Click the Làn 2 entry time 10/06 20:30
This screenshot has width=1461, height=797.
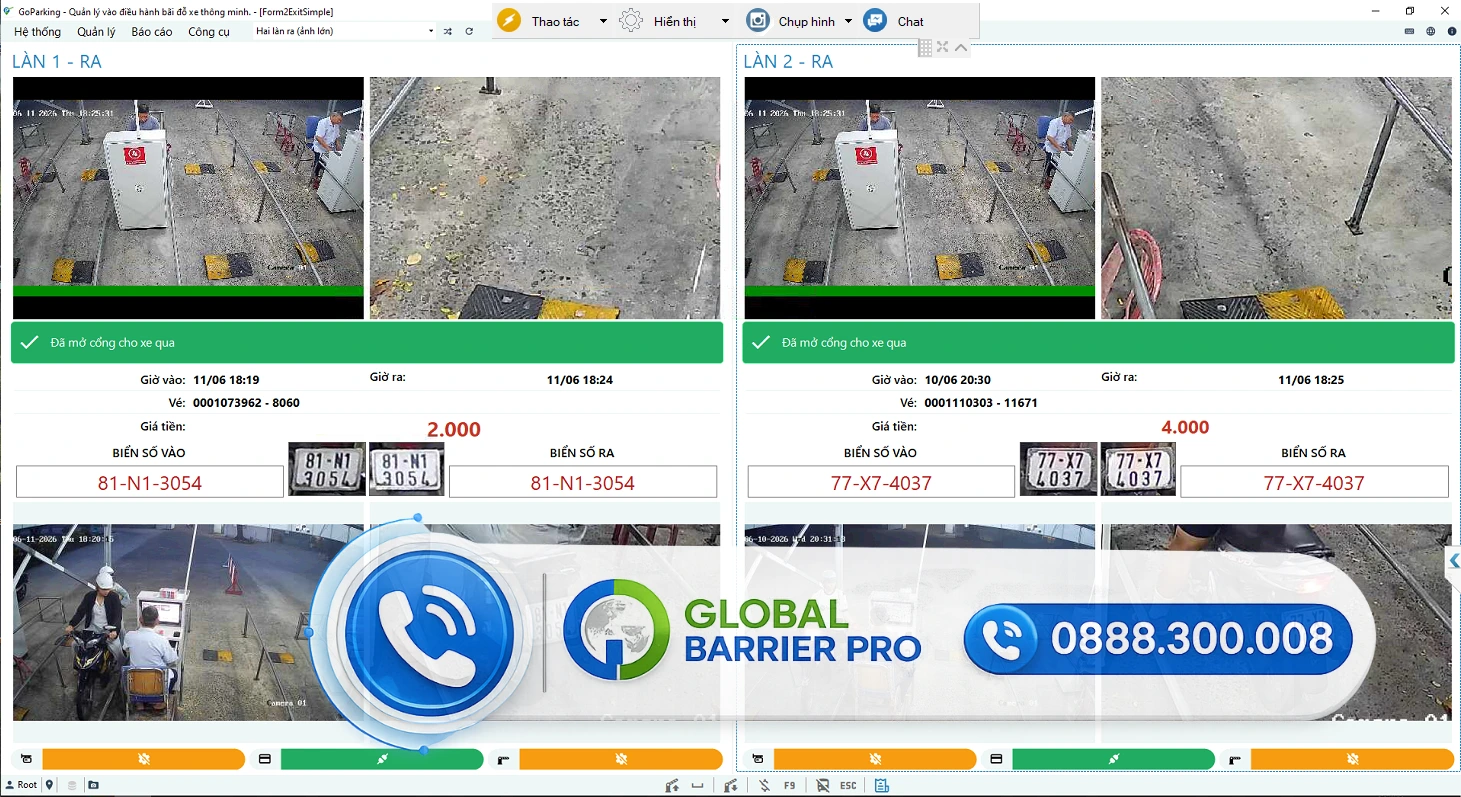point(957,380)
